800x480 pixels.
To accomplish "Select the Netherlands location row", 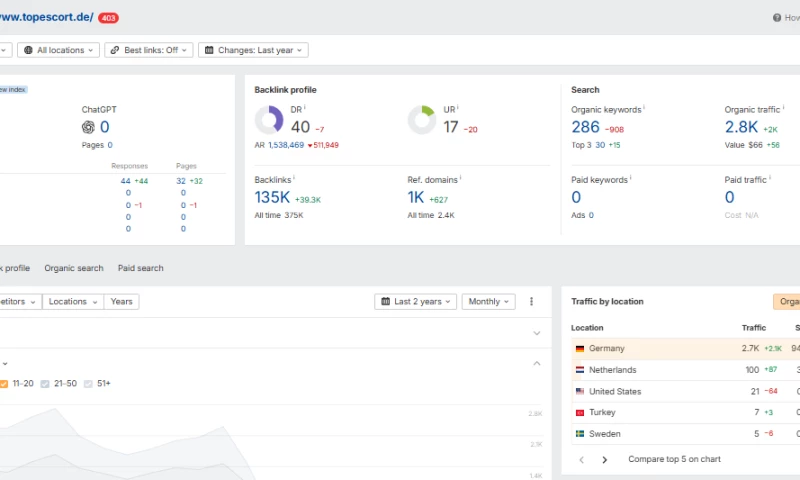I will point(686,370).
